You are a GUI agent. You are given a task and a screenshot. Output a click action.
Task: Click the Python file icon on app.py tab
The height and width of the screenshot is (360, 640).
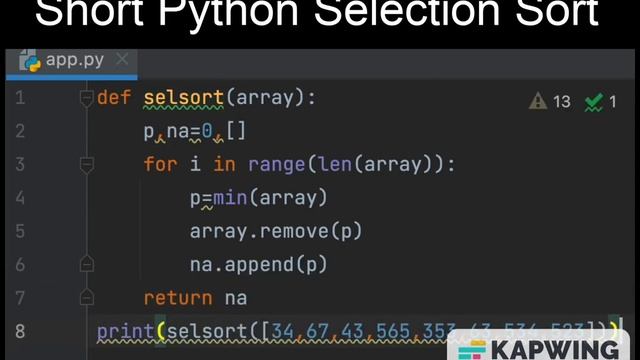click(29, 61)
